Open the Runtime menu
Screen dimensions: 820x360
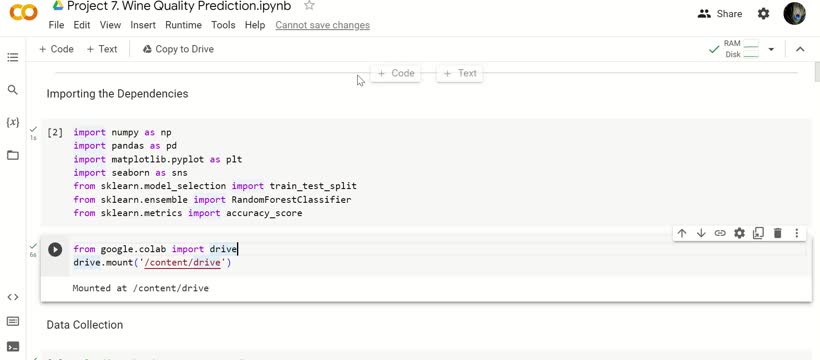tap(183, 25)
